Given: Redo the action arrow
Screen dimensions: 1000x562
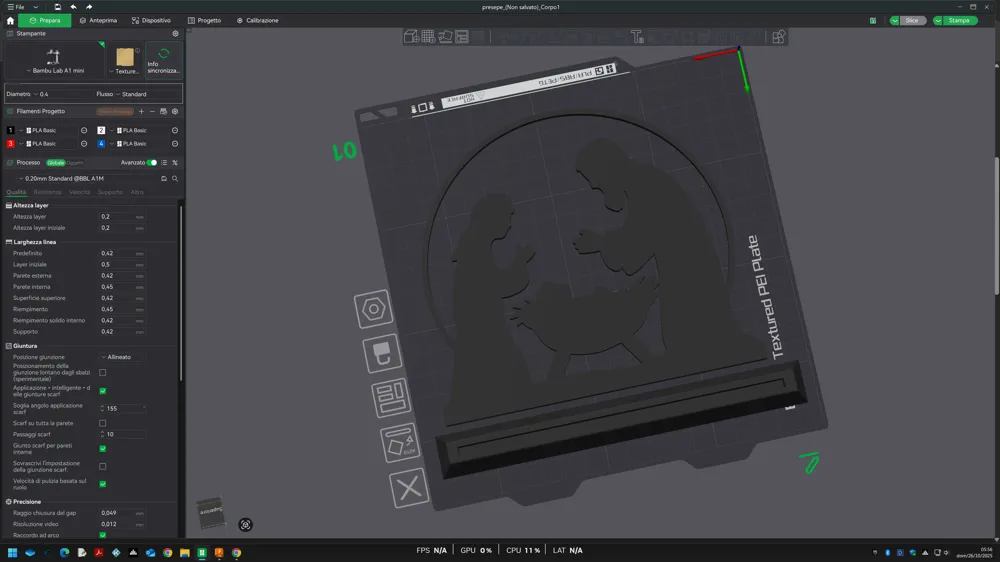Looking at the screenshot, I should [89, 7].
